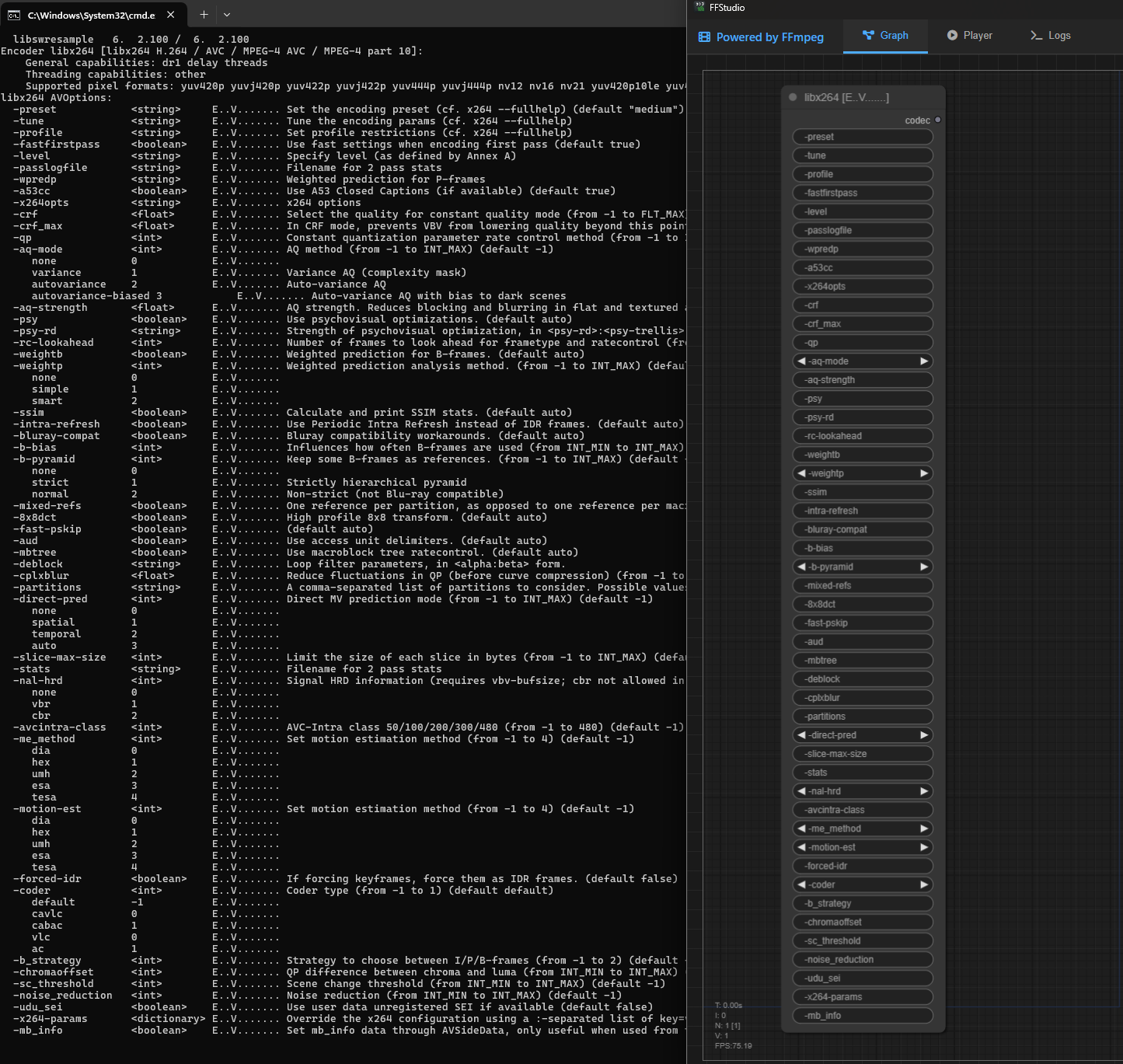Viewport: 1123px width, 1064px height.
Task: Click the -passlogfile field in node
Action: [863, 230]
